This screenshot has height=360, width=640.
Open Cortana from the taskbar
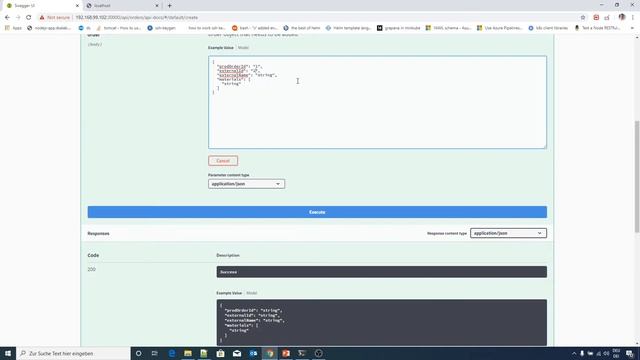pyautogui.click(x=139, y=353)
